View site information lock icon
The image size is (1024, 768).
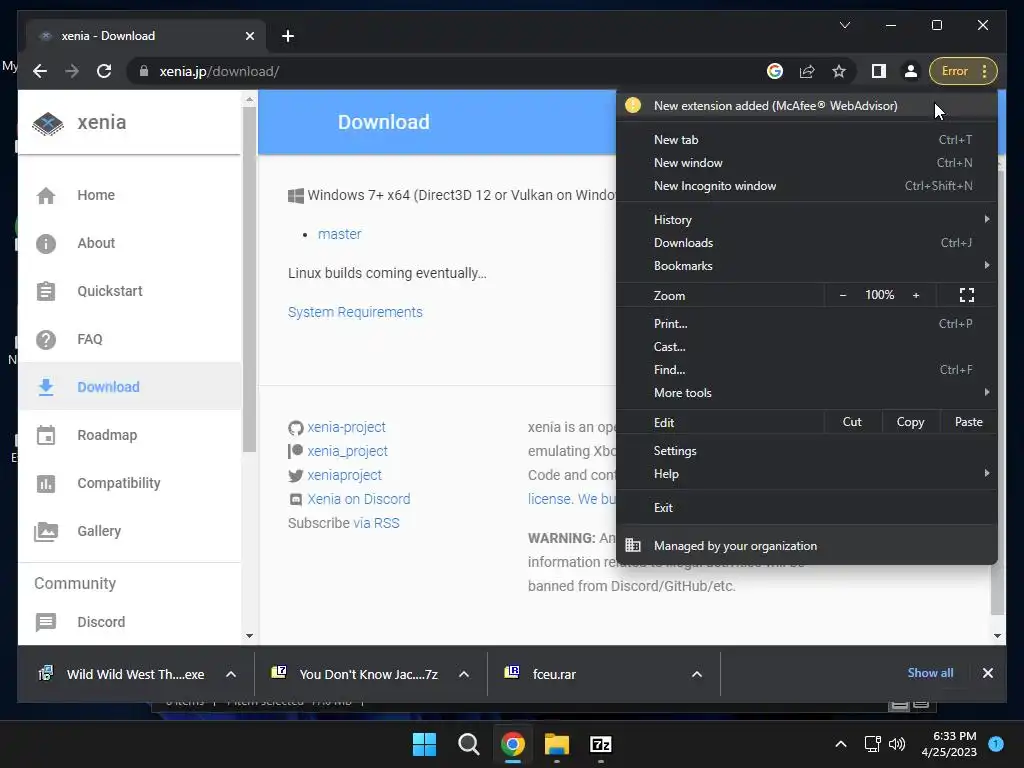coord(143,71)
